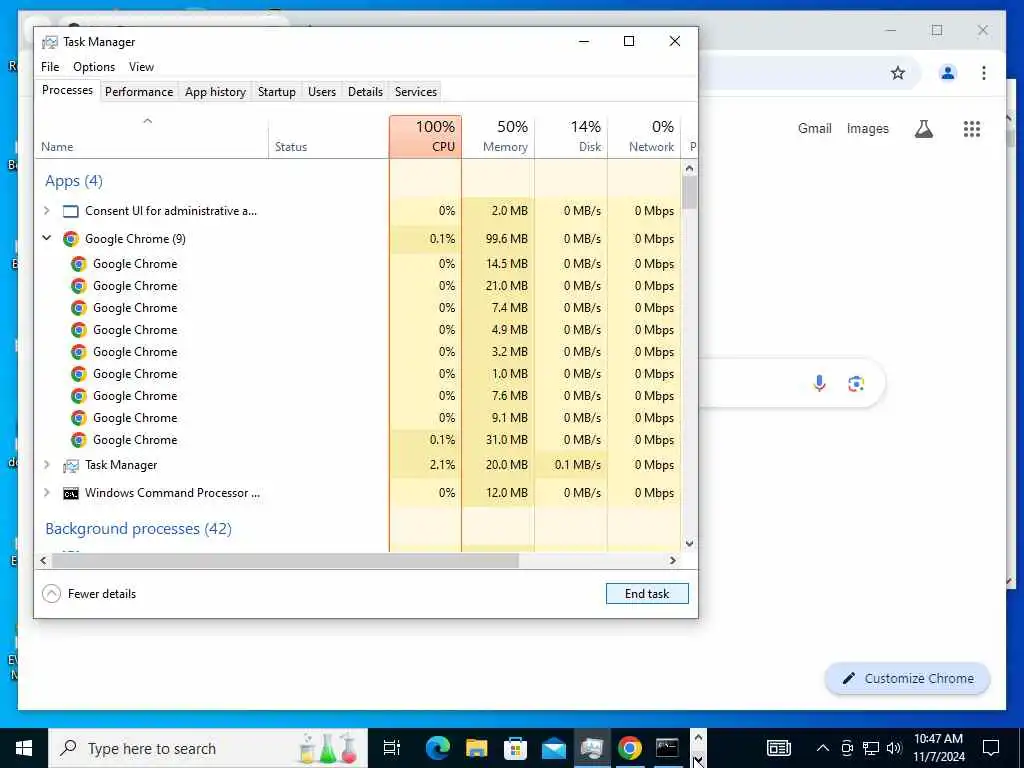Open Microsoft Store from taskbar
This screenshot has width=1024, height=768.
pyautogui.click(x=515, y=748)
